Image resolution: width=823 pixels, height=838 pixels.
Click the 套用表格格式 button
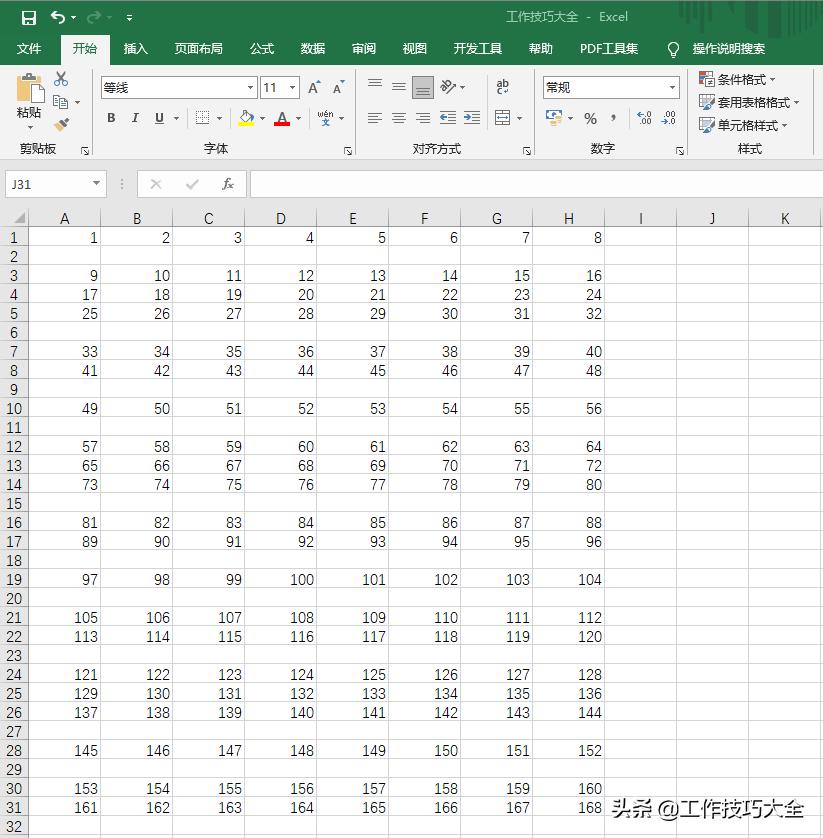746,102
